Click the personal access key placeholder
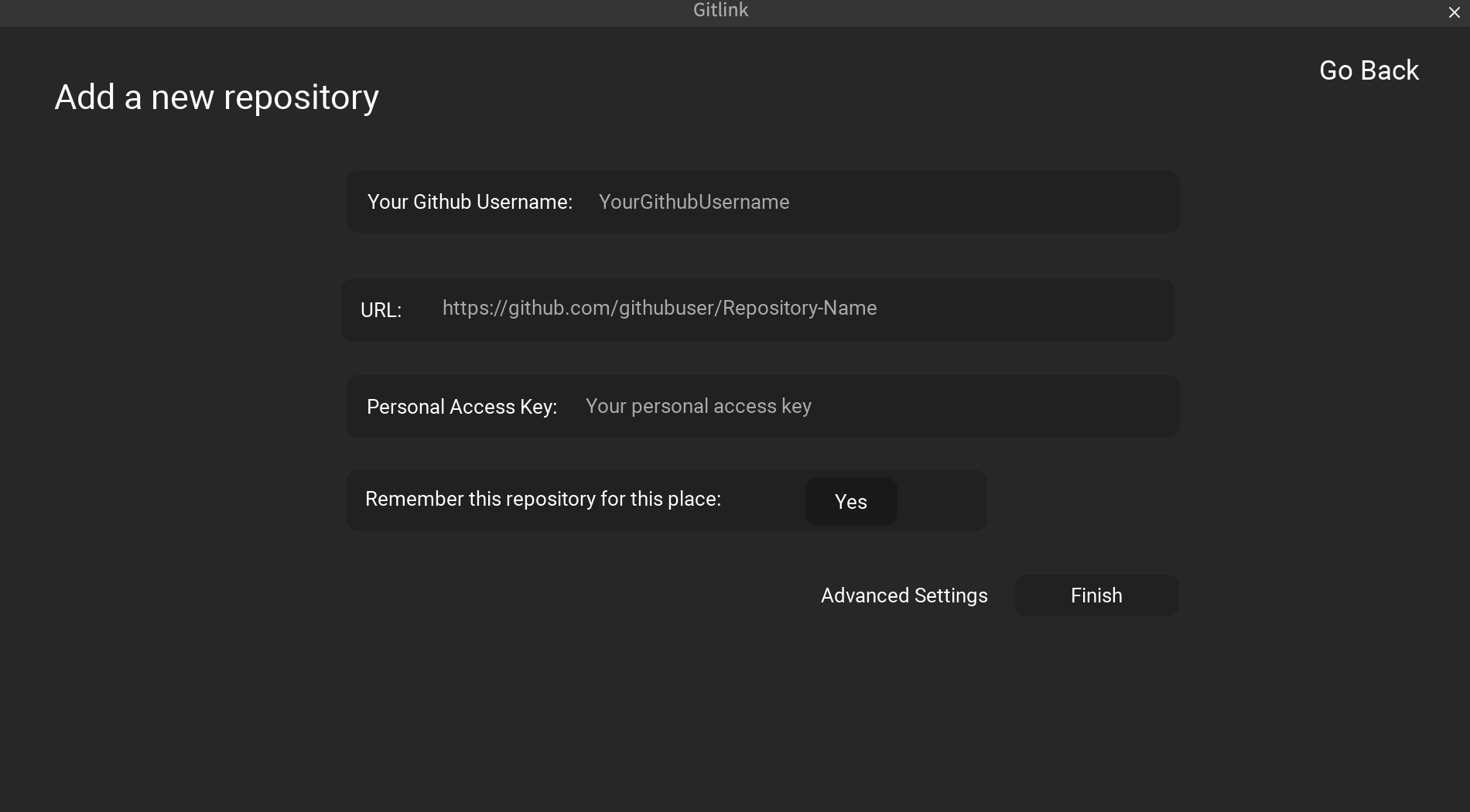Screen dimensions: 1470x812 pyautogui.click(x=699, y=406)
